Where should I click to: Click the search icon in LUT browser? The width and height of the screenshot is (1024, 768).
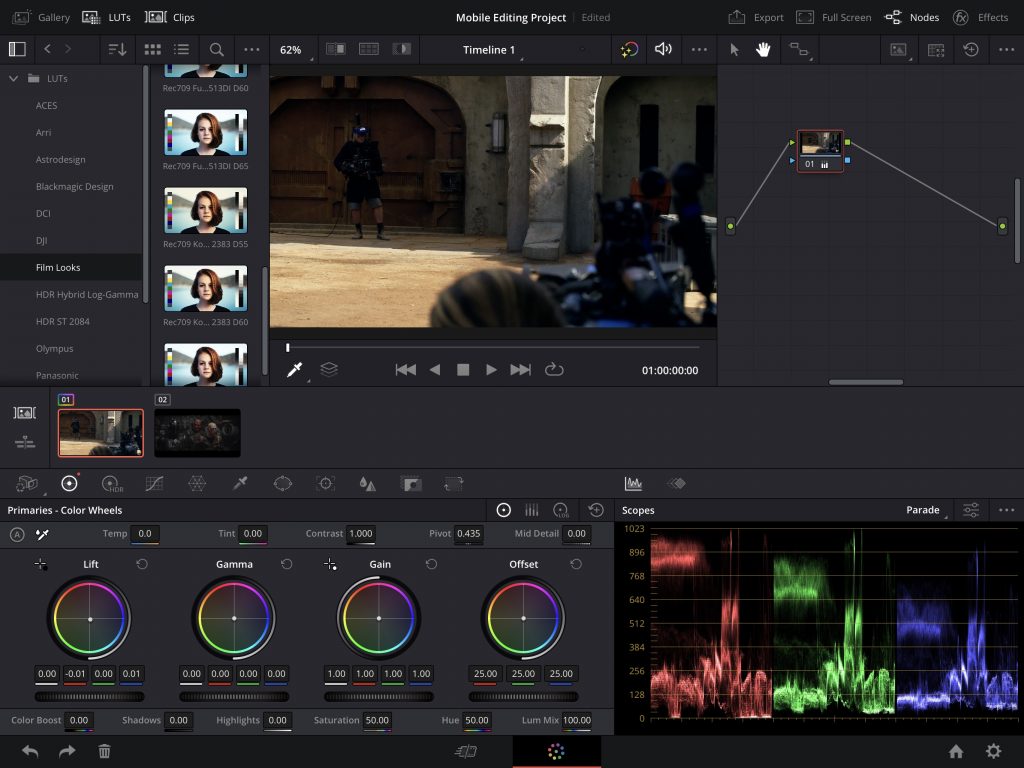(x=217, y=50)
